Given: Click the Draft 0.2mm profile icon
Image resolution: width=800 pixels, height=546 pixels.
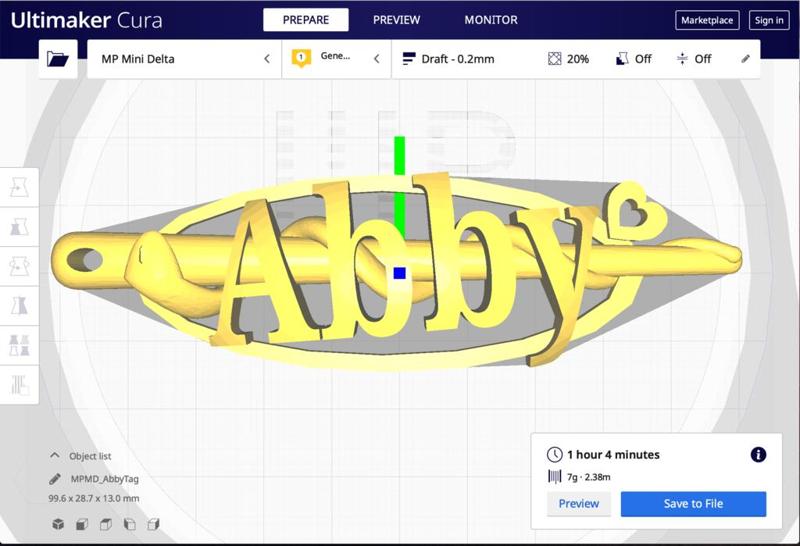Looking at the screenshot, I should [409, 59].
